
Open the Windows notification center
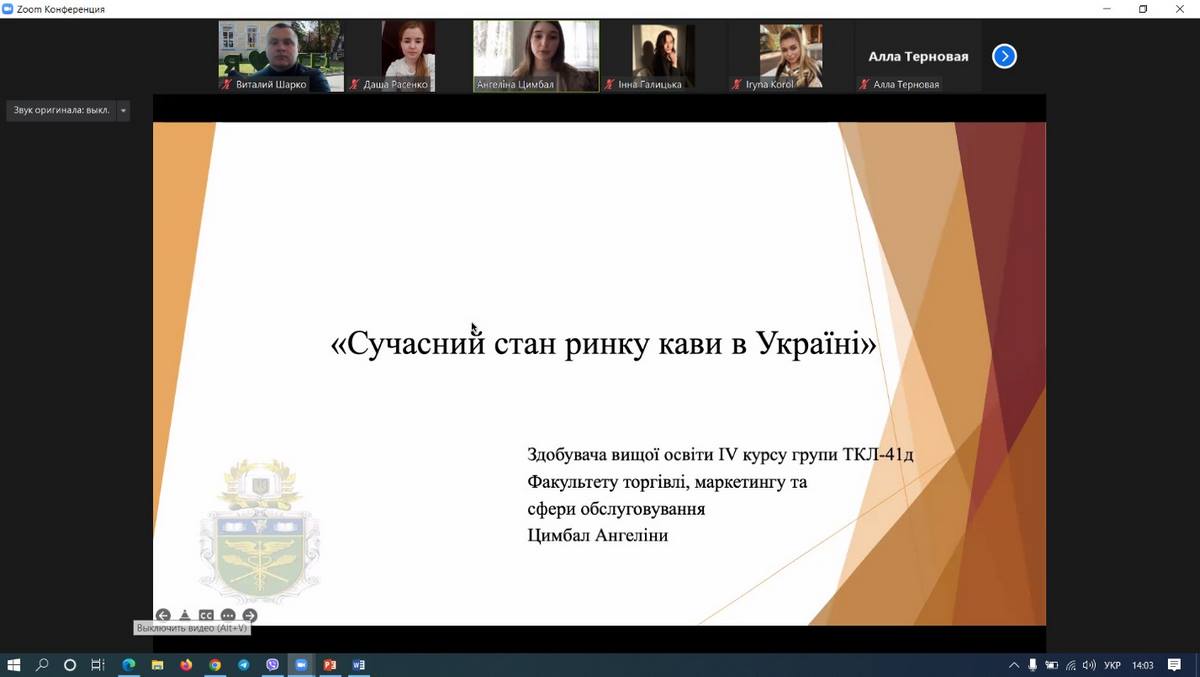pyautogui.click(x=1175, y=665)
